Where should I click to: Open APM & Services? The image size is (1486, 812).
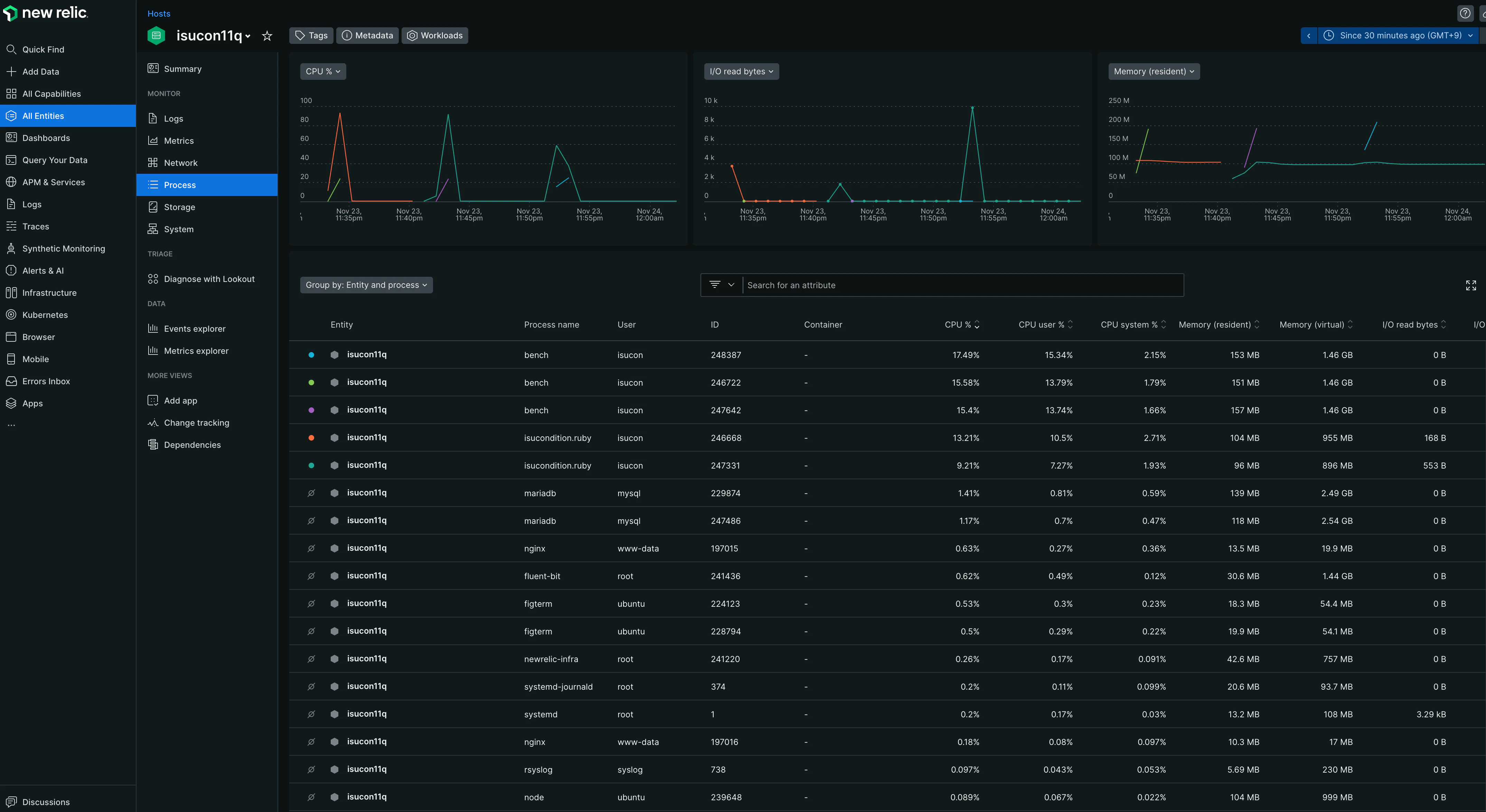coord(54,182)
